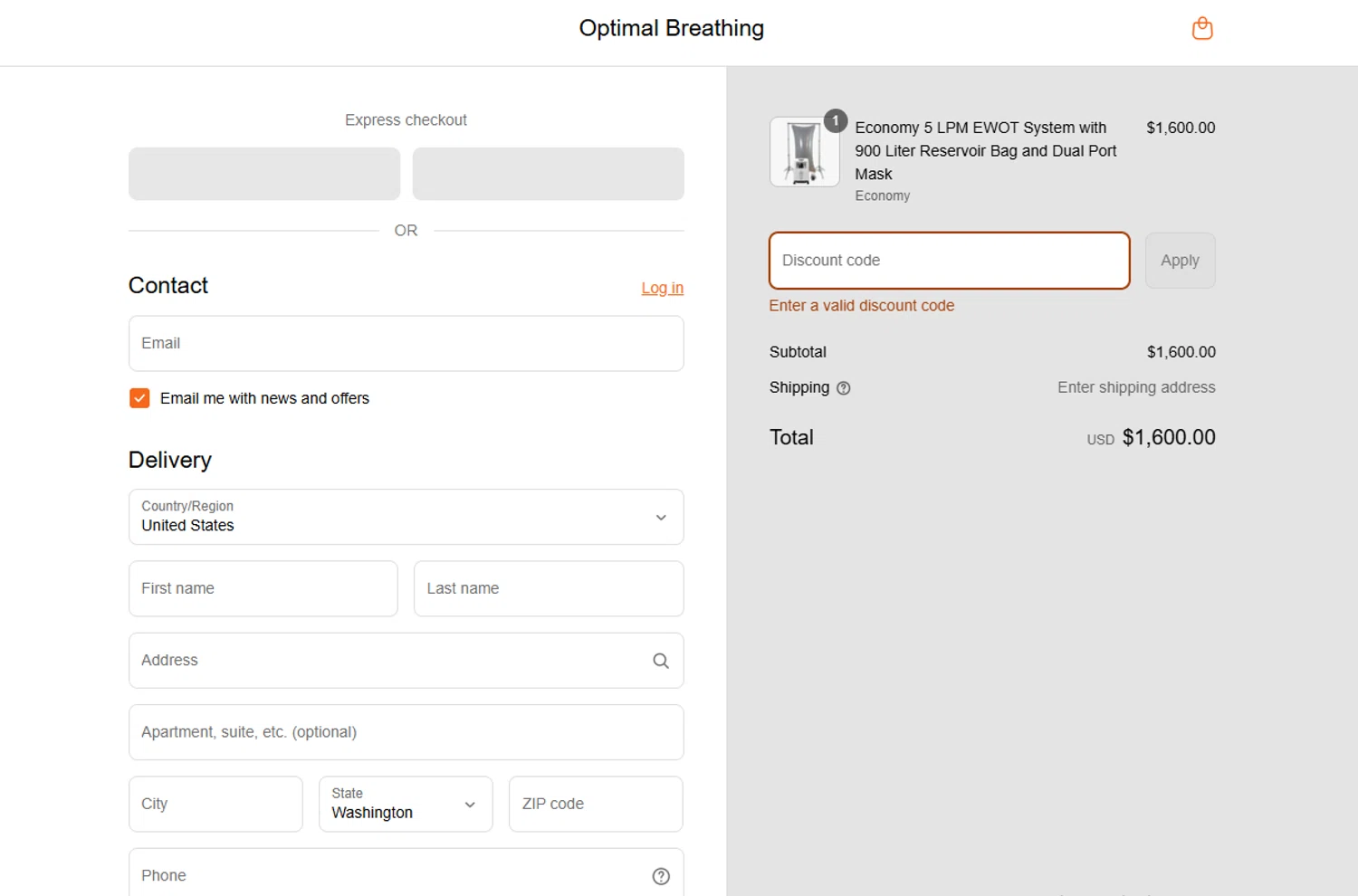Click the Economy 5 LPM EWOT System product name
The width and height of the screenshot is (1358, 896).
pyautogui.click(x=986, y=150)
